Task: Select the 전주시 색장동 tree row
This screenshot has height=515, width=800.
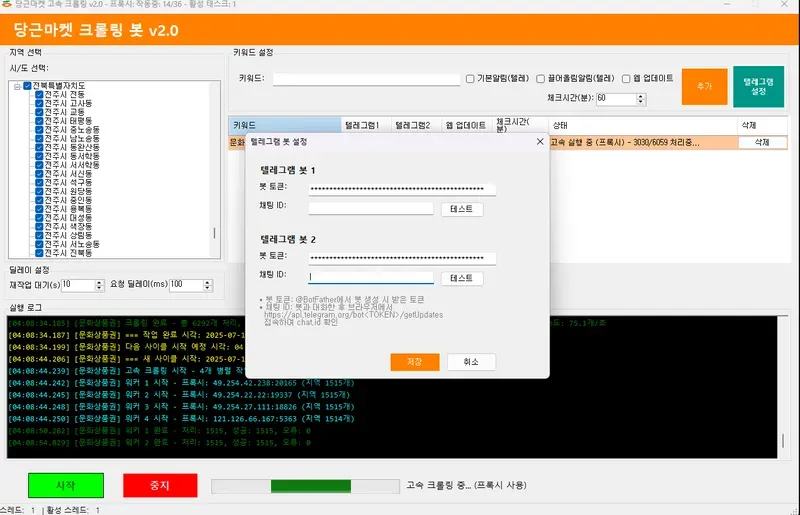Action: click(68, 227)
